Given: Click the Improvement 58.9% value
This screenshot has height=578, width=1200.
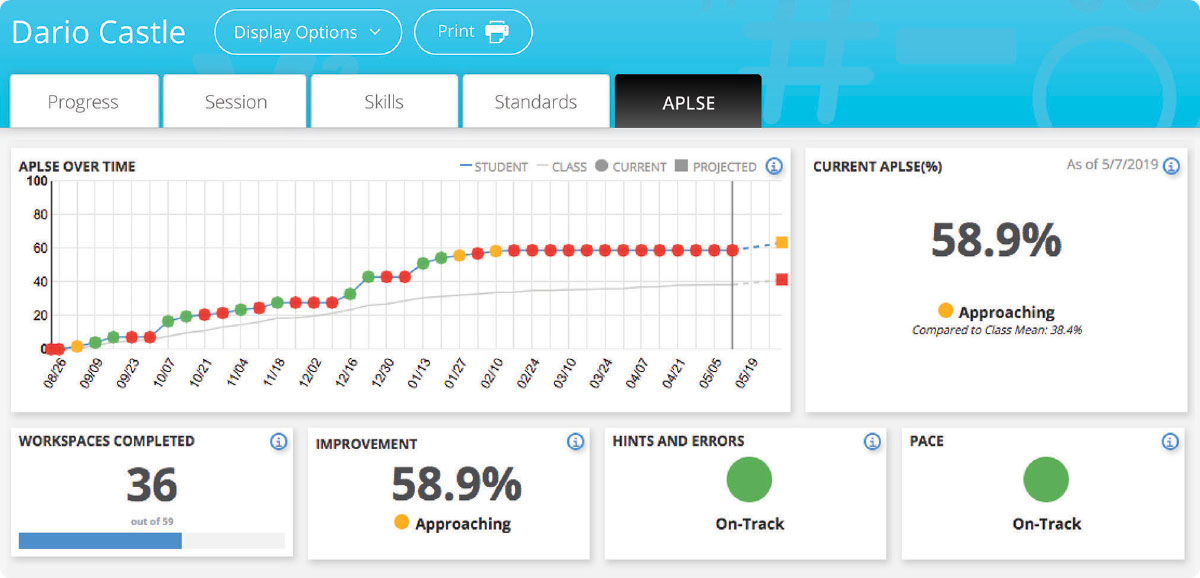Looking at the screenshot, I should point(456,484).
